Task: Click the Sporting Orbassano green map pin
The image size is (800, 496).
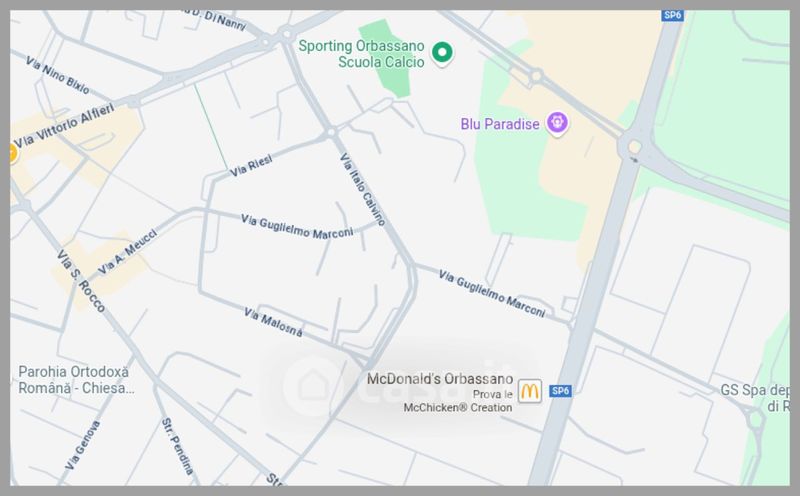Action: pyautogui.click(x=442, y=53)
